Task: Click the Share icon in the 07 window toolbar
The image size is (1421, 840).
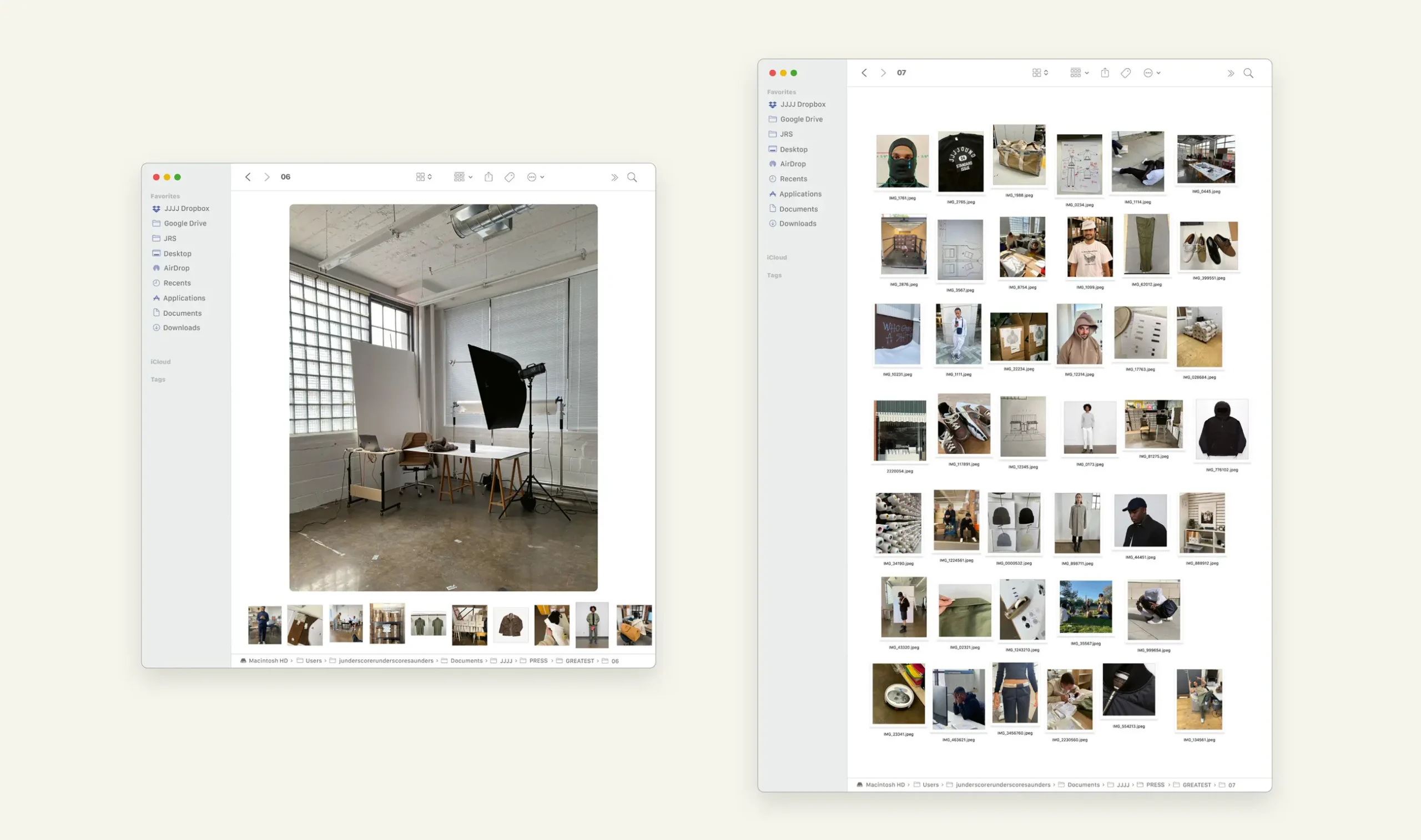Action: [x=1105, y=73]
